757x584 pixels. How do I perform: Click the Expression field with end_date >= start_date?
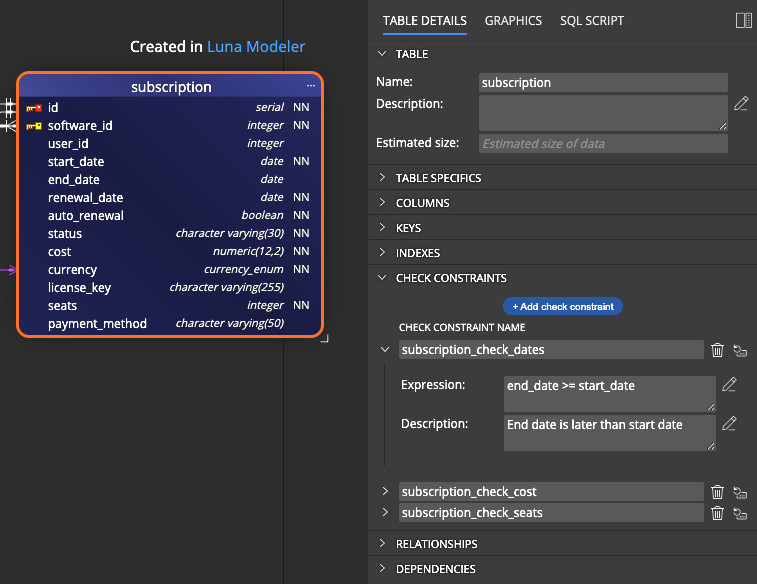coord(609,394)
